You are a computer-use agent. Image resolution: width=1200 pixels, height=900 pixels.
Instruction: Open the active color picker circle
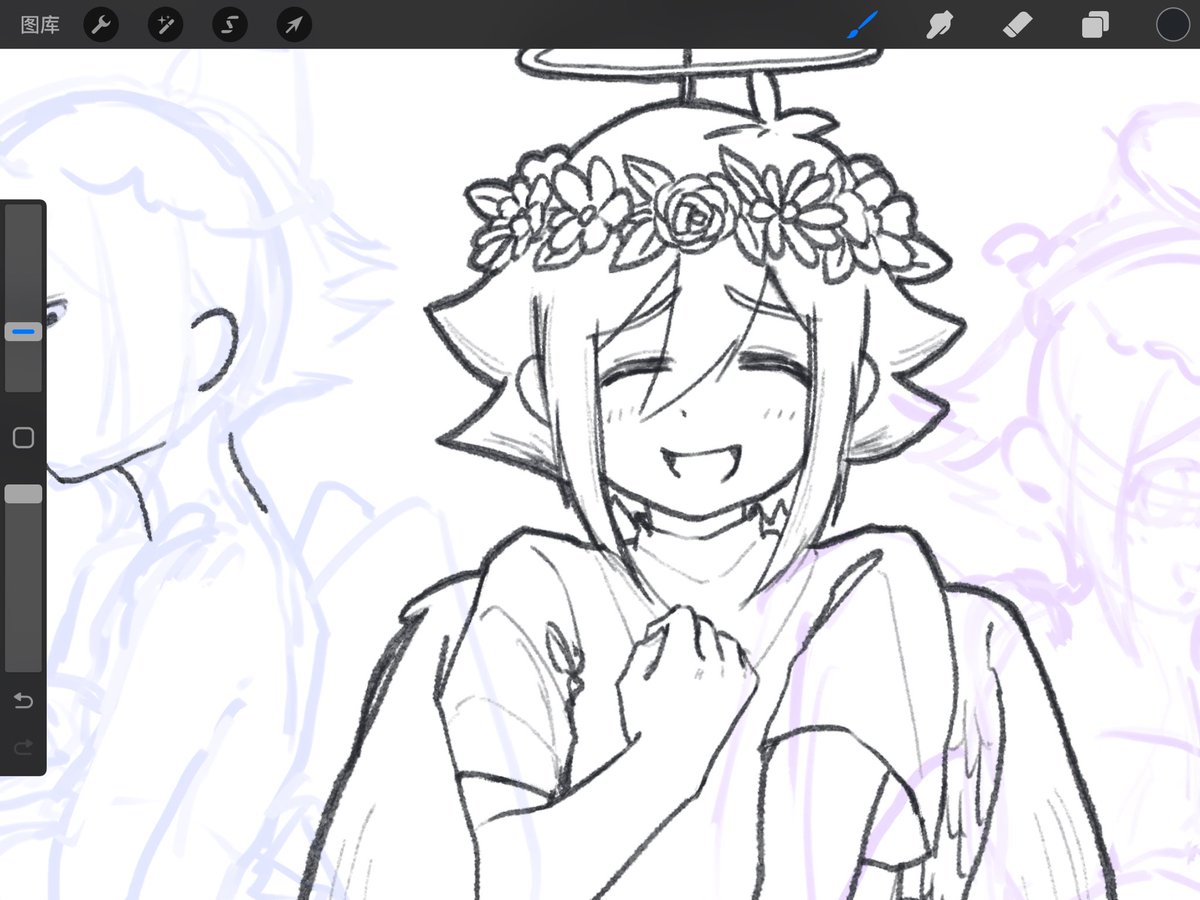(1173, 25)
